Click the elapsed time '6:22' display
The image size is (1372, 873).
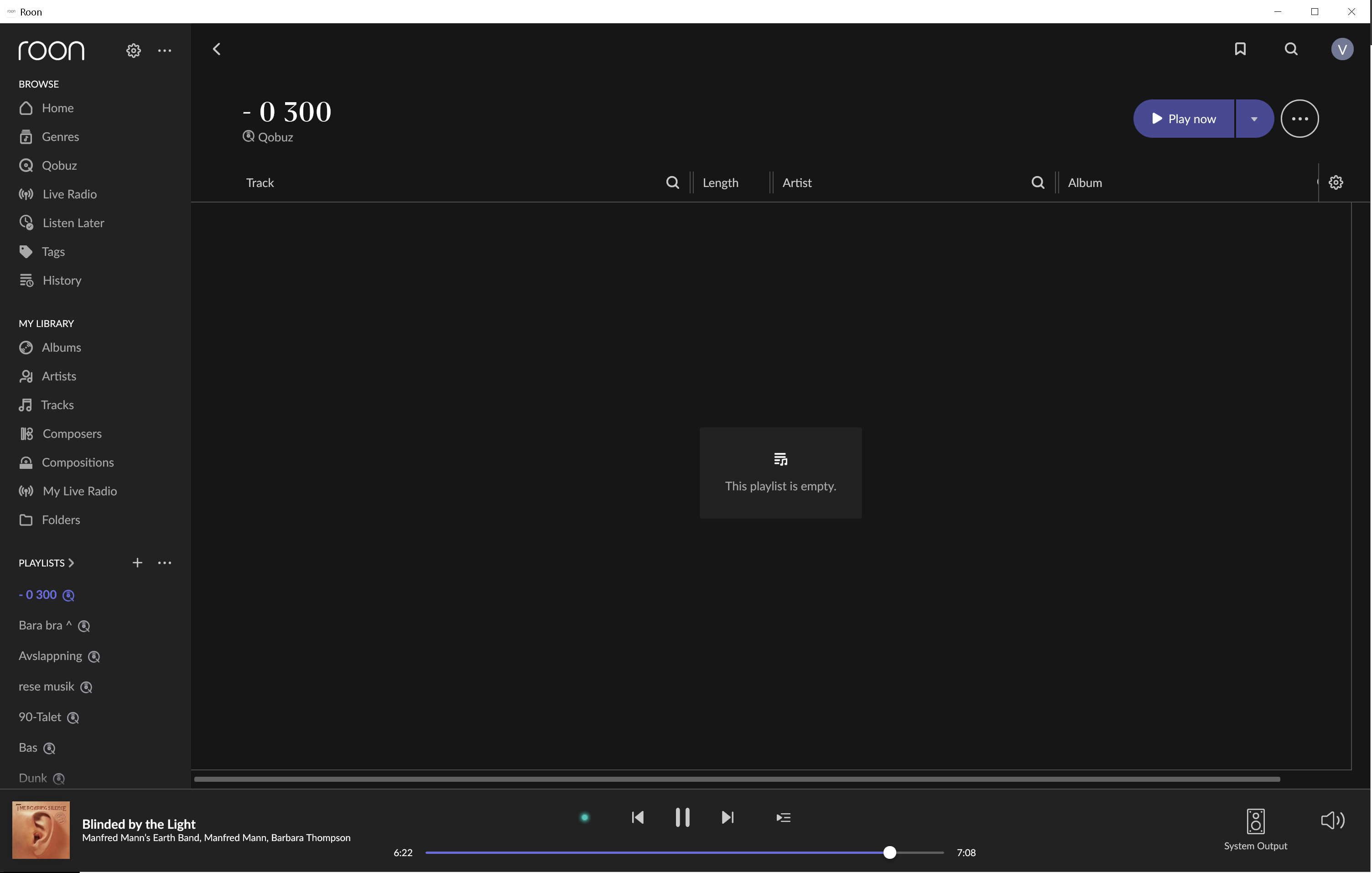(403, 852)
